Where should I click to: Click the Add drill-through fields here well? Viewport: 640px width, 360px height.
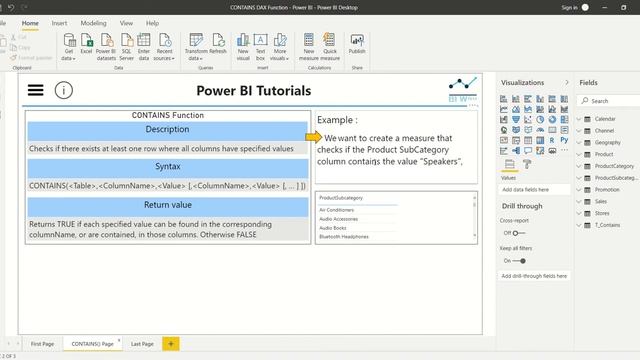point(534,276)
